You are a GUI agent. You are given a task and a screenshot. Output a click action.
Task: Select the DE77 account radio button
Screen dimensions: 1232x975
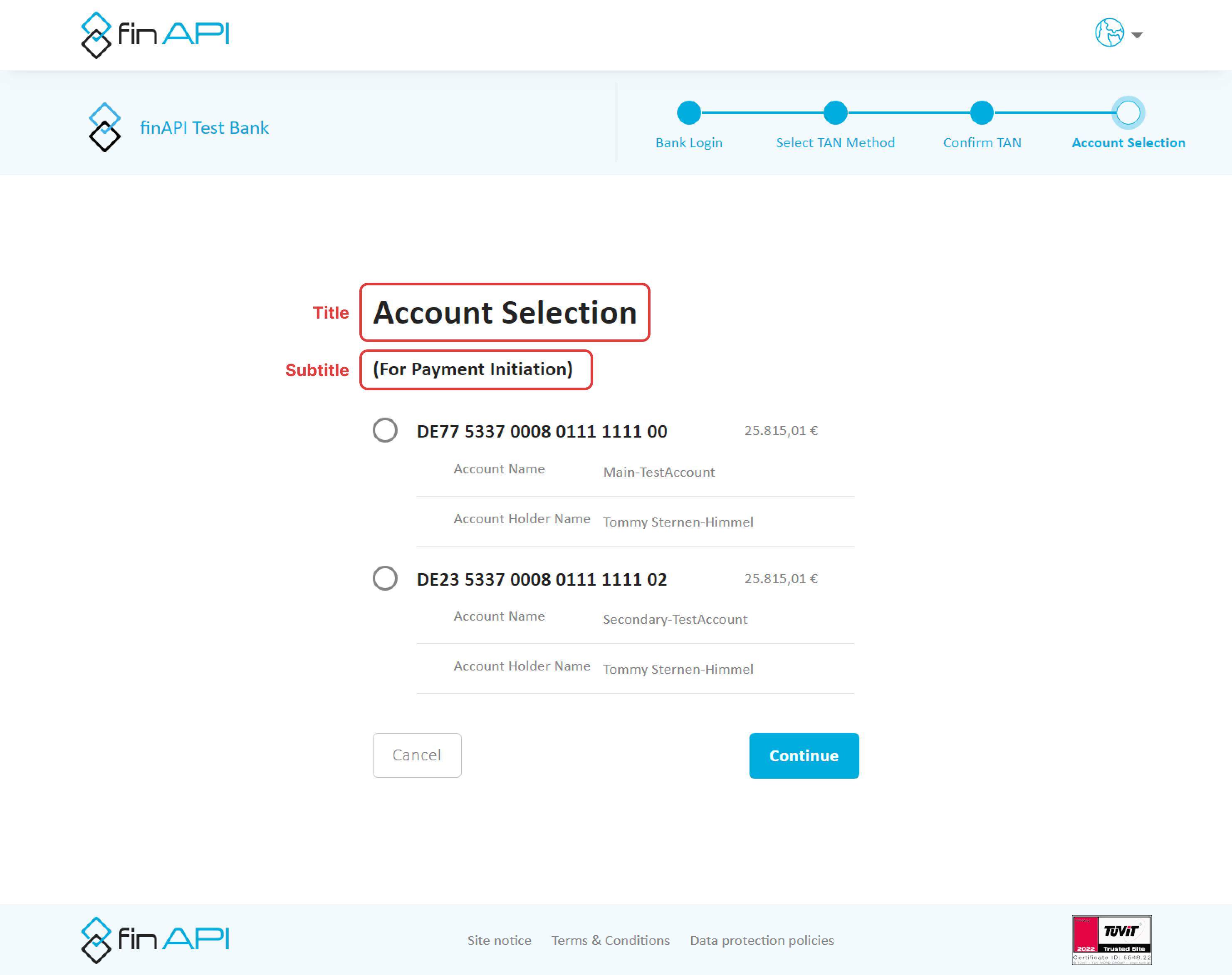[385, 430]
